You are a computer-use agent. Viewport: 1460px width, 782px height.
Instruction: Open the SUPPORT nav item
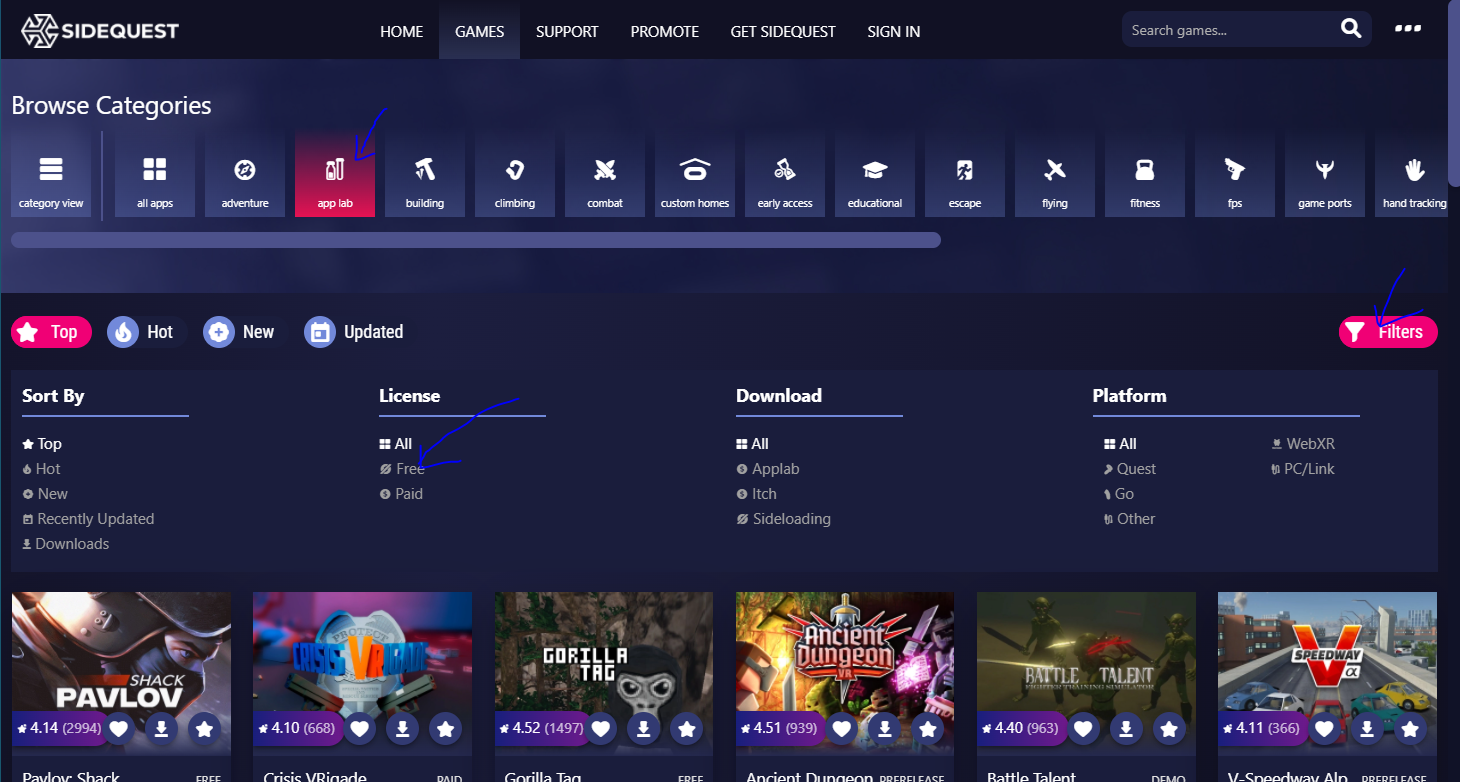pyautogui.click(x=567, y=31)
